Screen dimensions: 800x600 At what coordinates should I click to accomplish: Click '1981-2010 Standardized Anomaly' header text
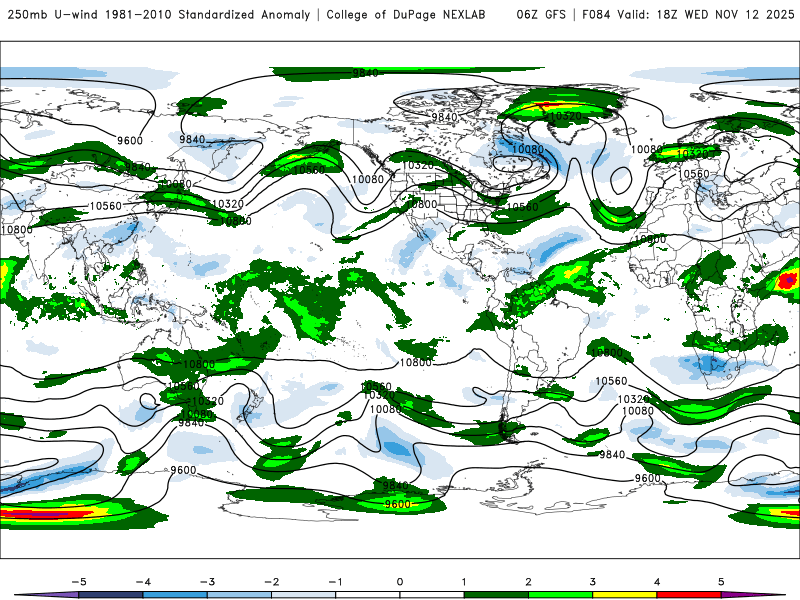pyautogui.click(x=208, y=15)
